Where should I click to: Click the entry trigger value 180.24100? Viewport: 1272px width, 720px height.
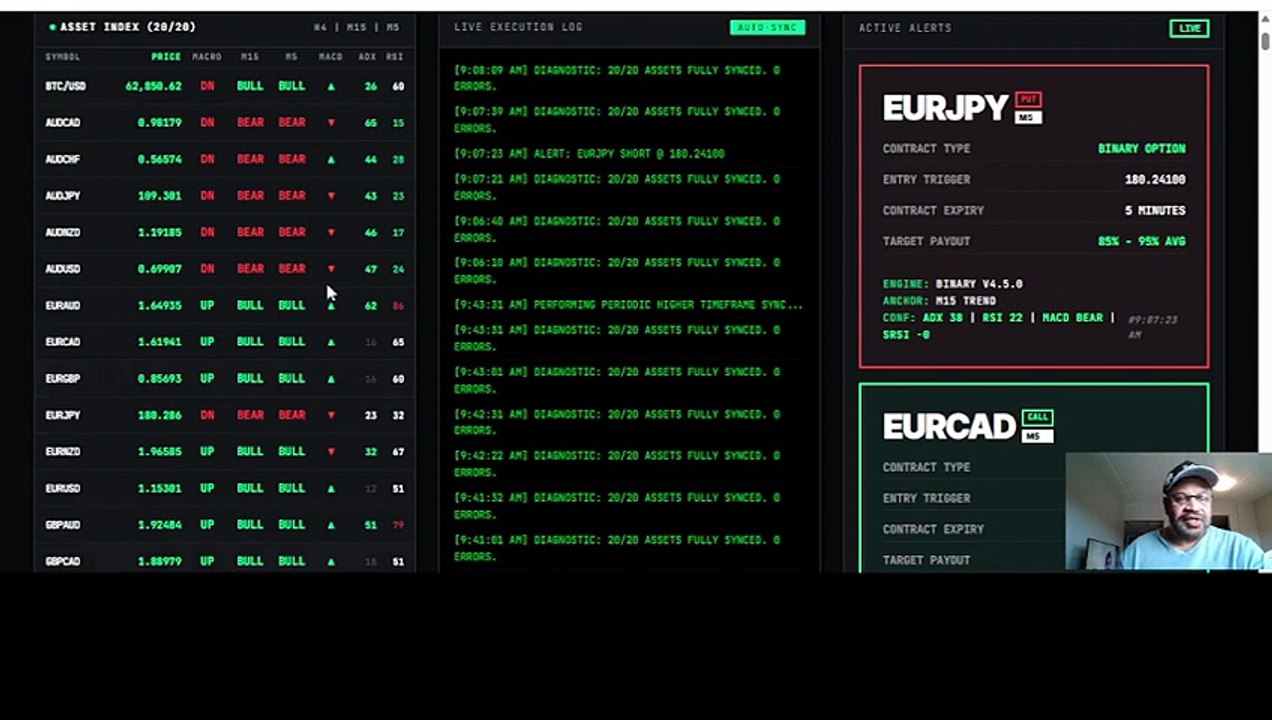(1155, 180)
